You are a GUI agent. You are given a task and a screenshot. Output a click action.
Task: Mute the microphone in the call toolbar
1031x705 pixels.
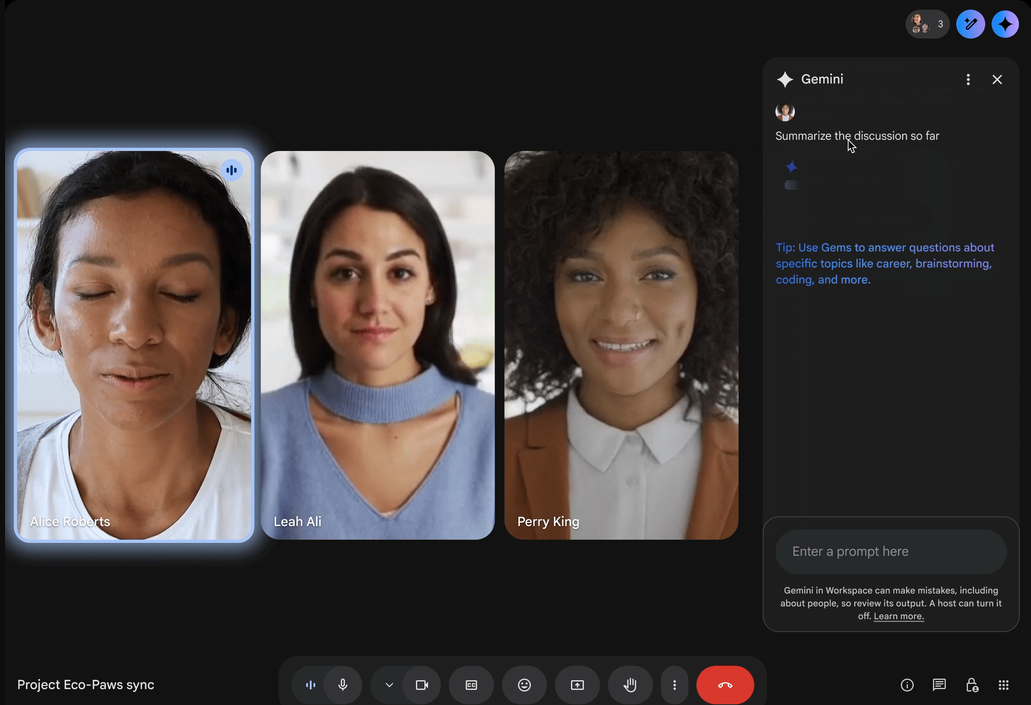343,685
